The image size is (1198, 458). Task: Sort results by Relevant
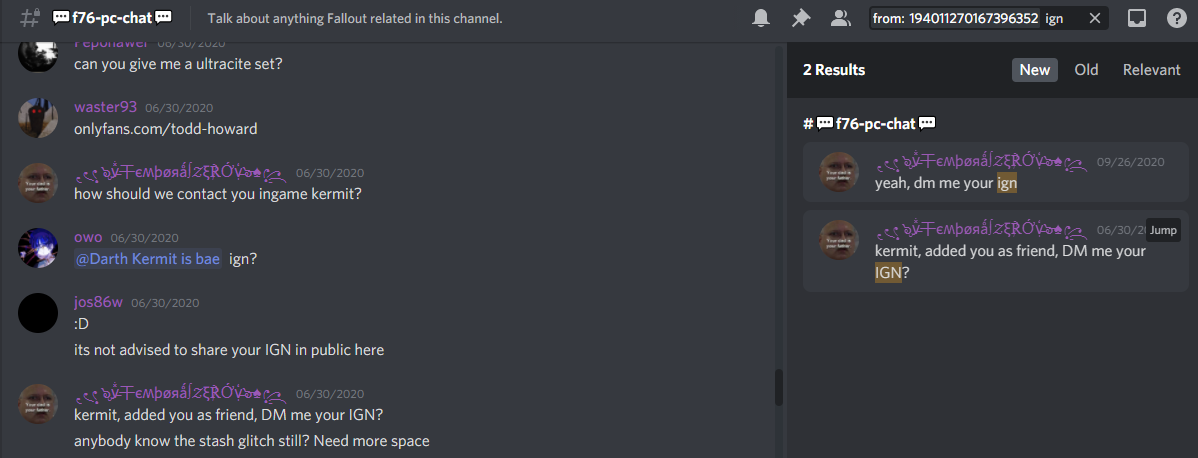coord(1151,70)
